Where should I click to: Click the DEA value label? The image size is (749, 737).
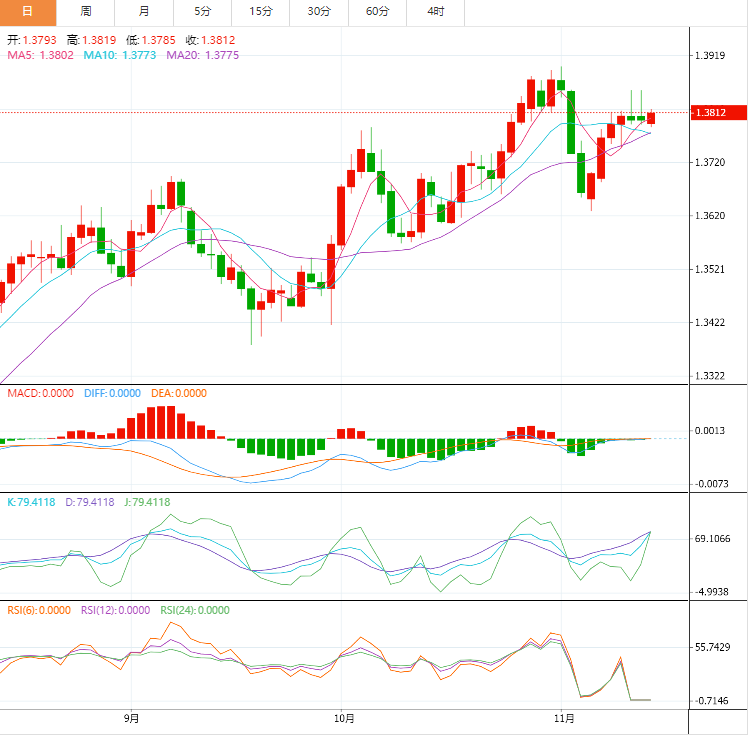[179, 394]
